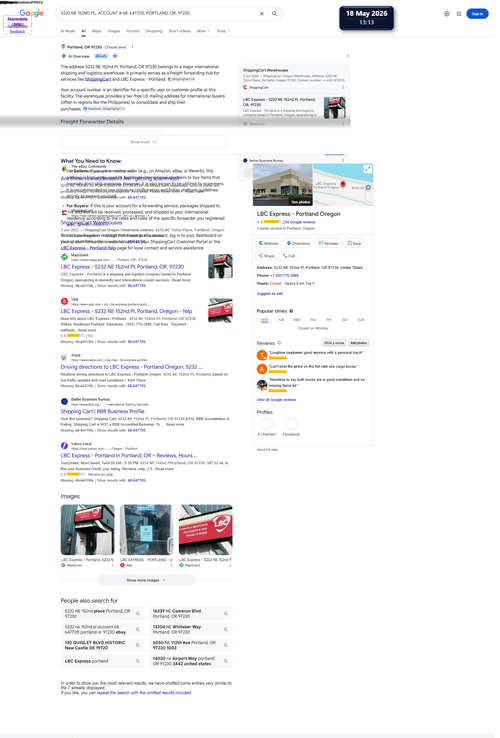Click the MapQuest result thumbnail image
The width and height of the screenshot is (500, 738).
(220, 266)
